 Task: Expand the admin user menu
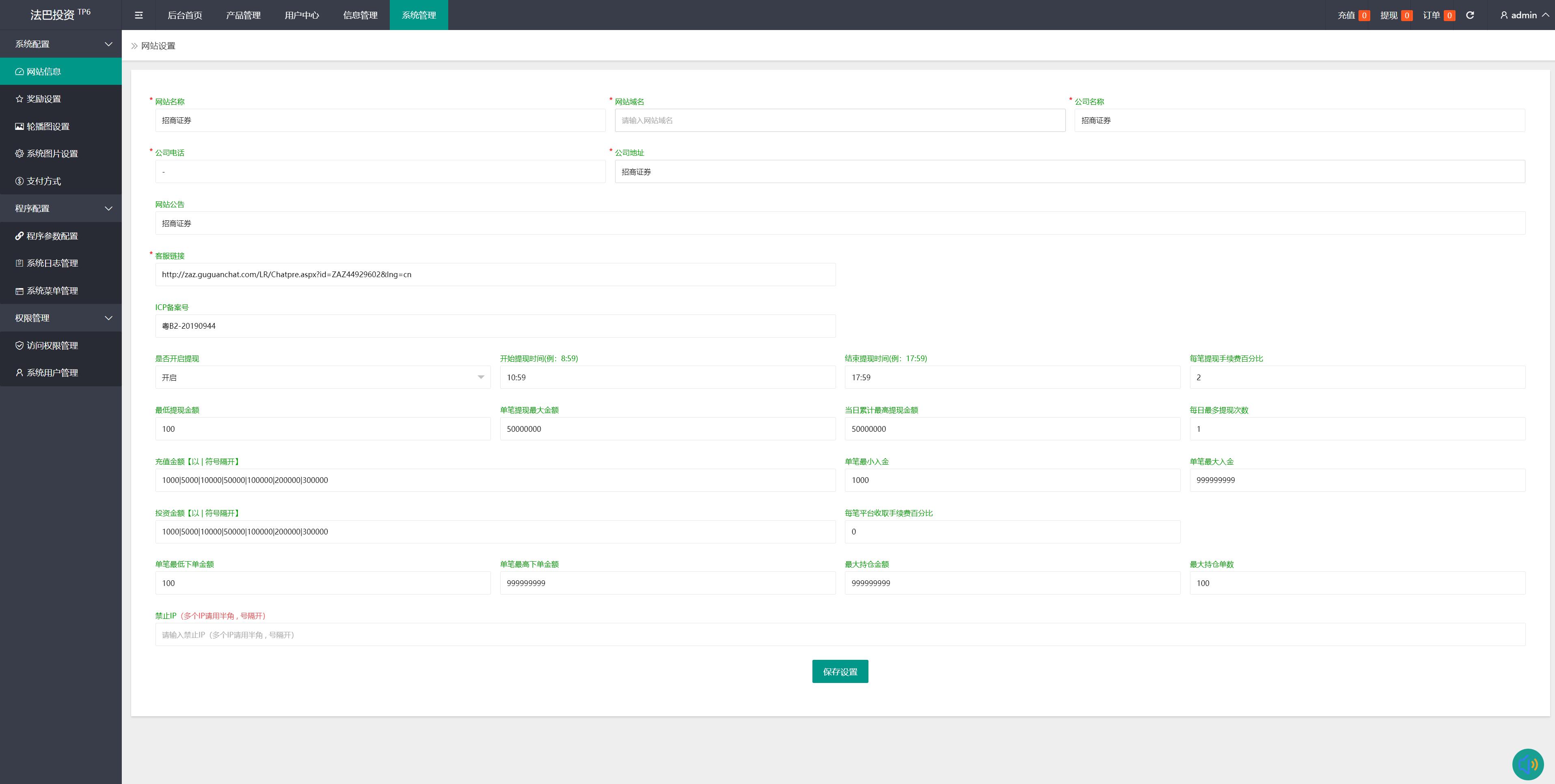1524,15
